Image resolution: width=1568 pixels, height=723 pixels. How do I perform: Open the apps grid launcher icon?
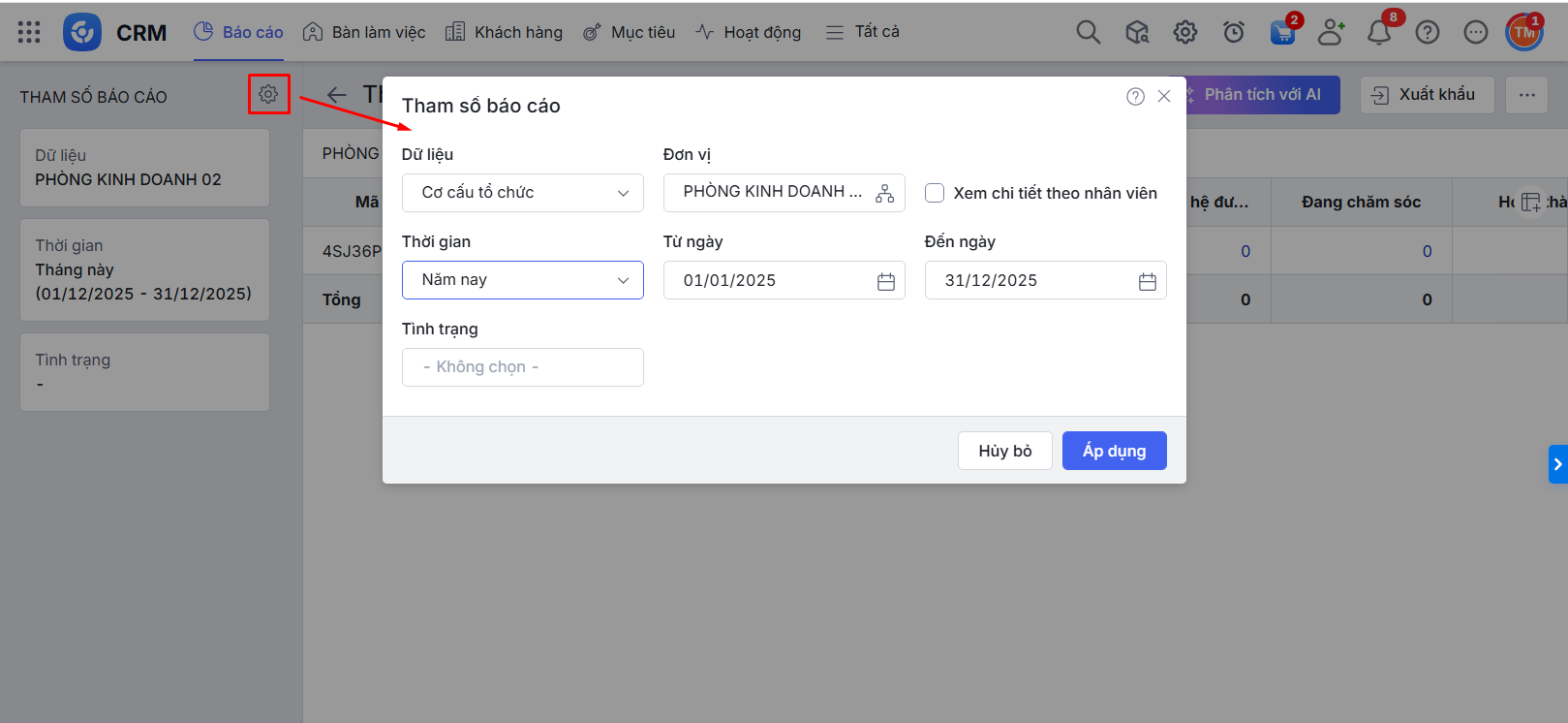(29, 32)
